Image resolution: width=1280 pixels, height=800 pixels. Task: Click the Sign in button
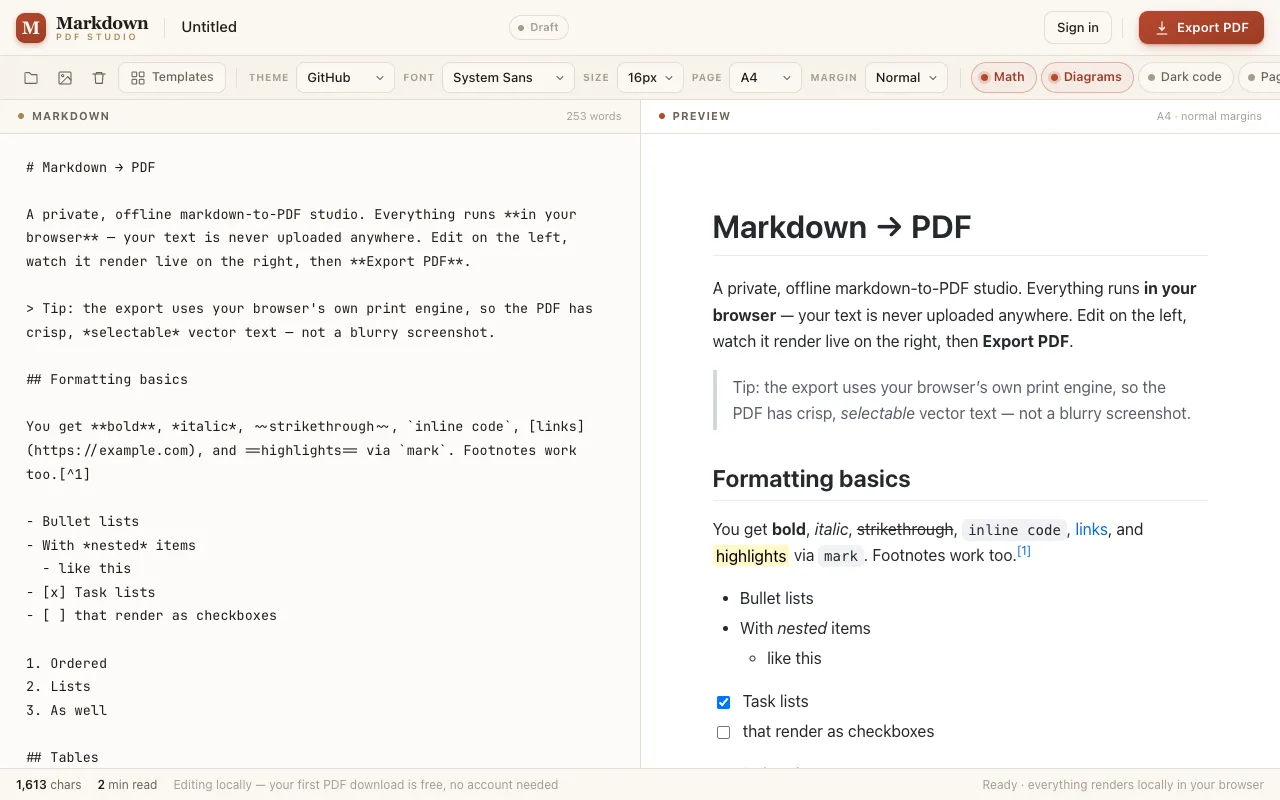tap(1078, 28)
